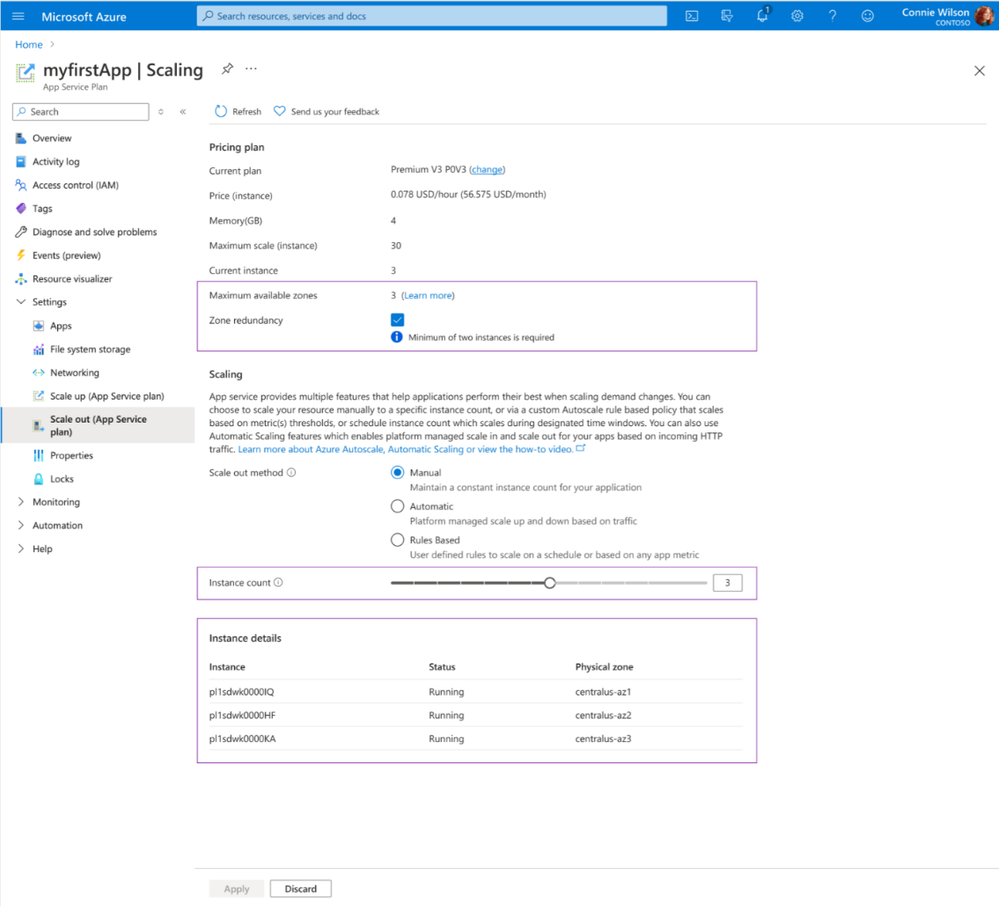Click the Send us your feedback text
The image size is (999, 906).
click(335, 111)
